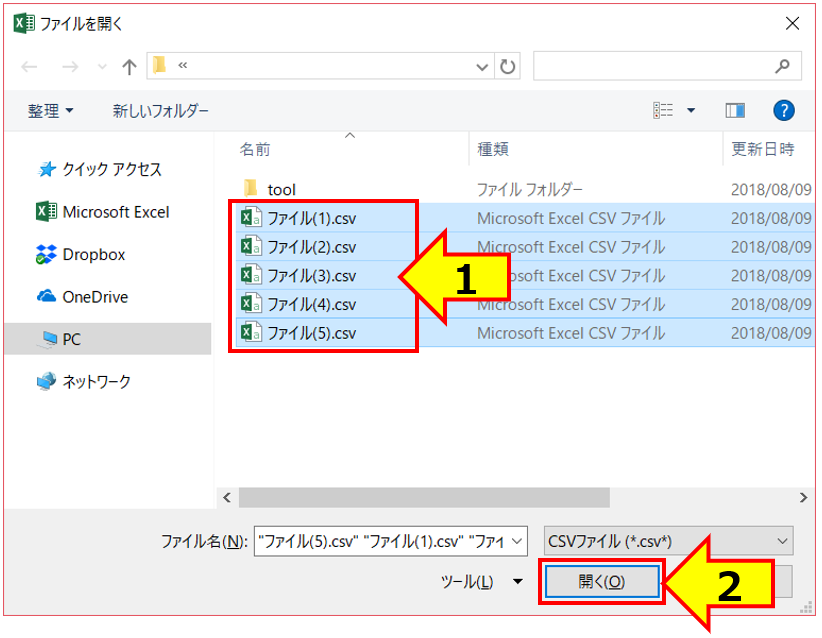Image resolution: width=822 pixels, height=638 pixels.
Task: Select ファイル(4).csv
Action: 312,304
